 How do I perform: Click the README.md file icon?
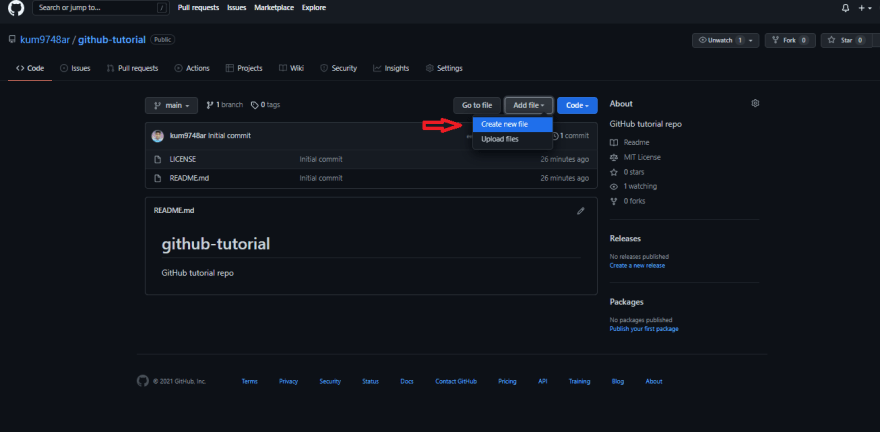(x=158, y=178)
